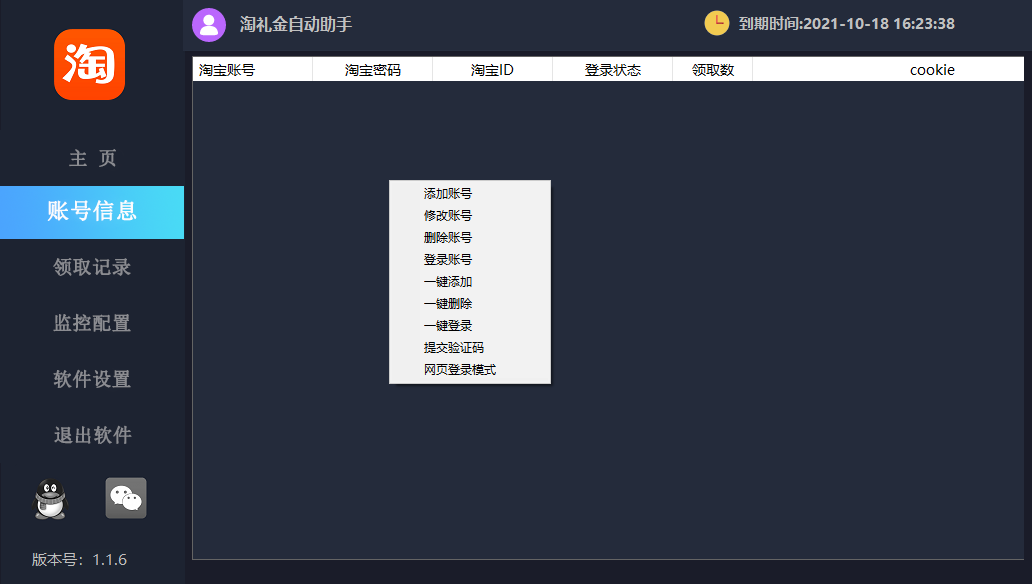Click the 淘礼金自动助手 title text

(x=296, y=25)
